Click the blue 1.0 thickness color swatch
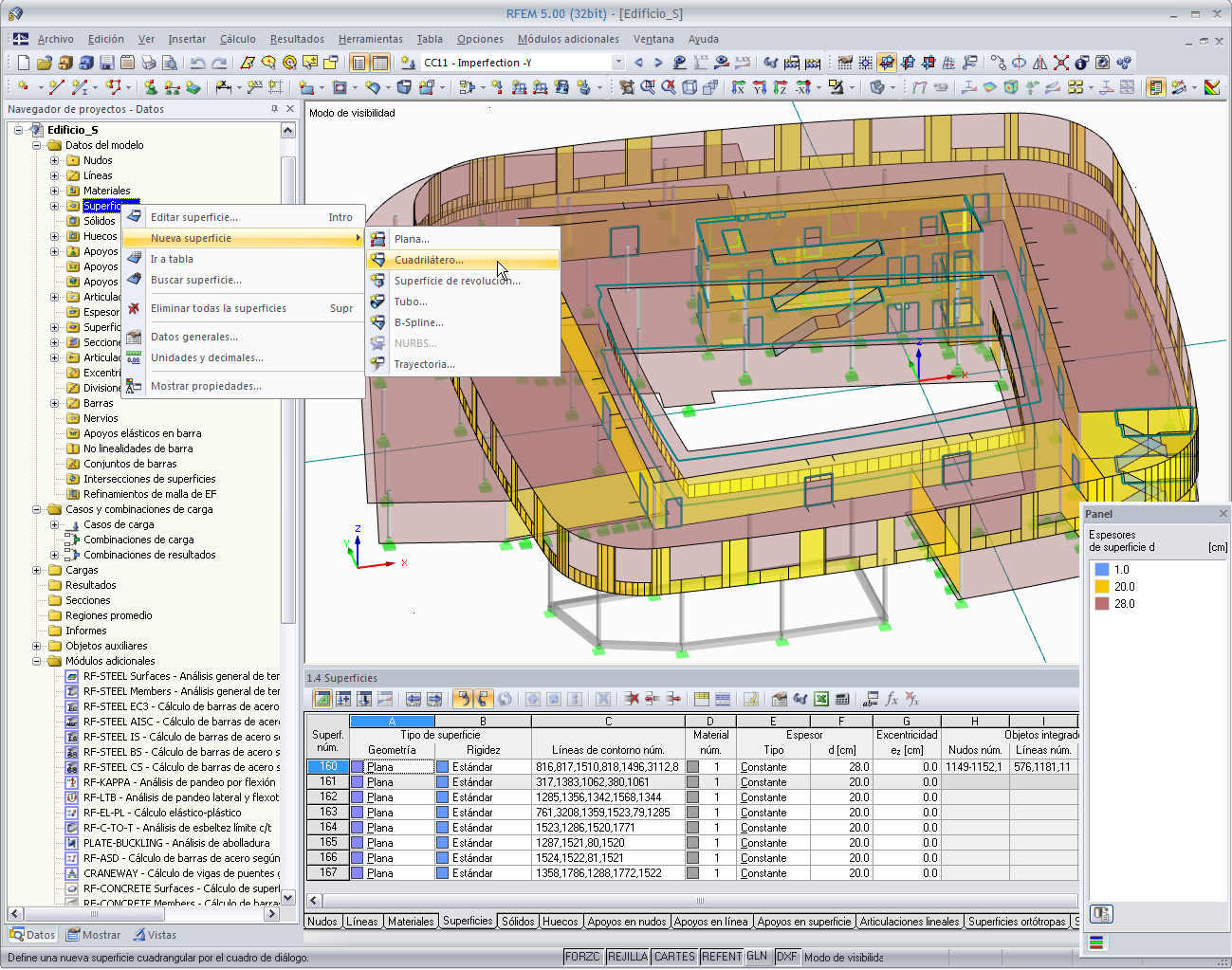Screen dimensions: 1232x970 click(1102, 570)
